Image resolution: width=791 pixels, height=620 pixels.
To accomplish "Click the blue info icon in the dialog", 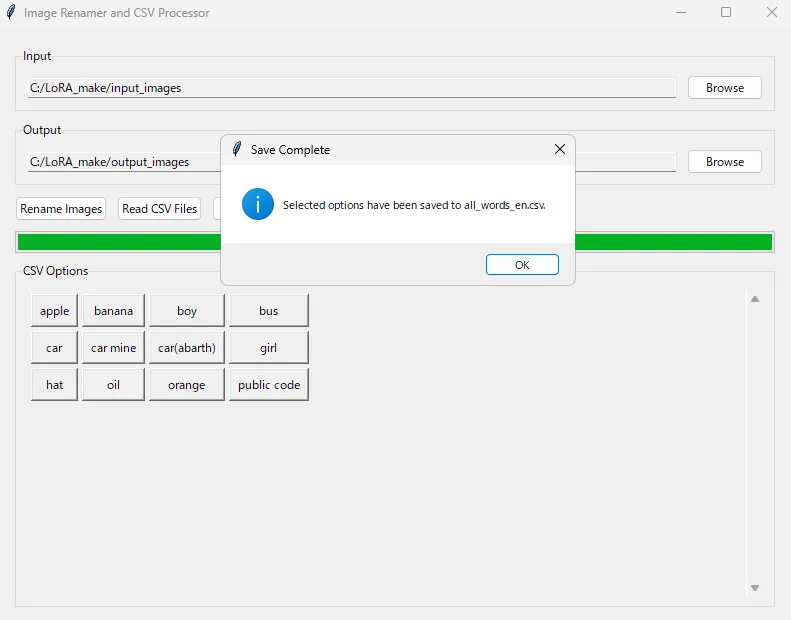I will point(257,204).
